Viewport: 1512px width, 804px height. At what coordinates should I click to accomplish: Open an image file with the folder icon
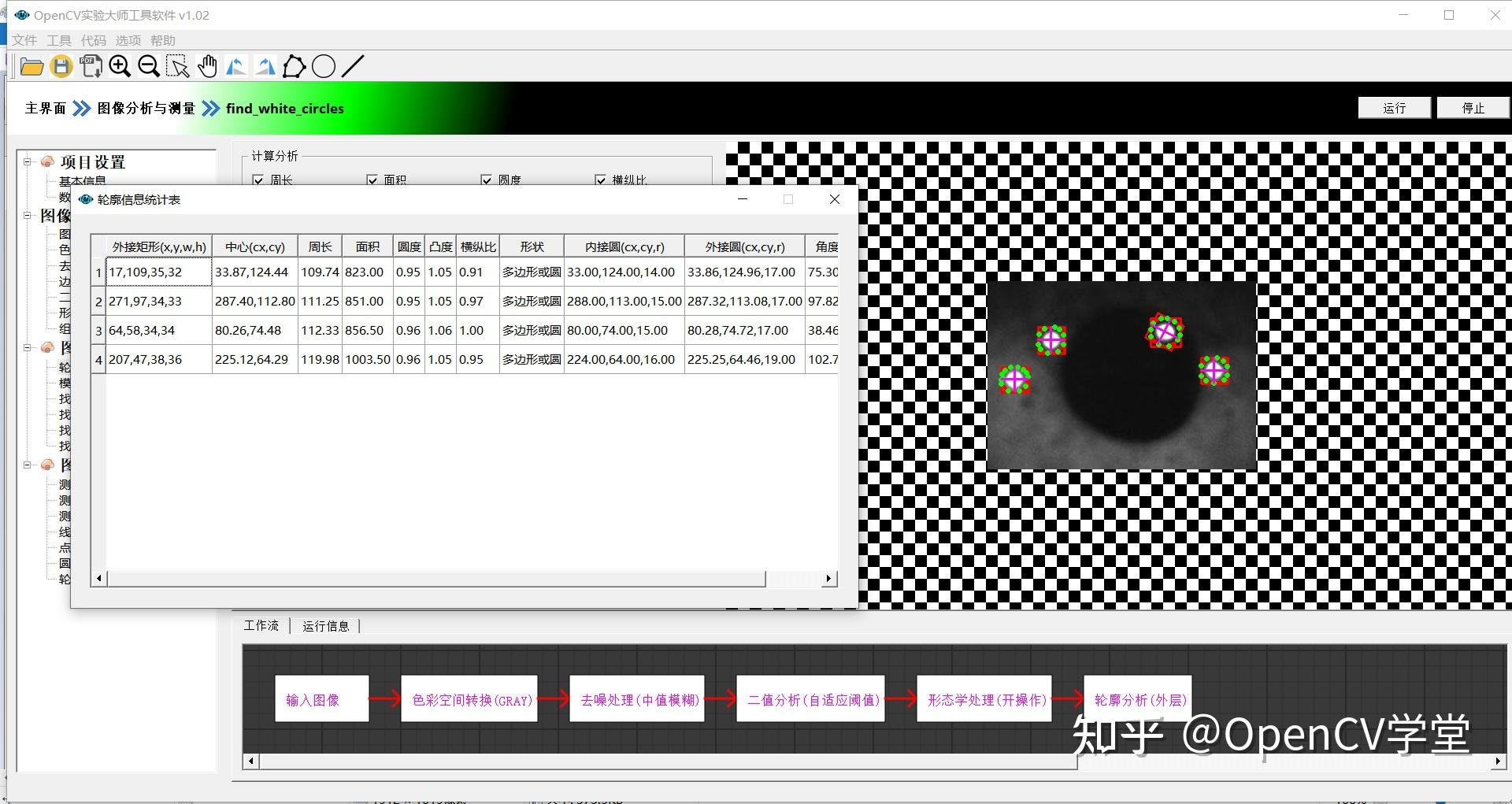(31, 66)
